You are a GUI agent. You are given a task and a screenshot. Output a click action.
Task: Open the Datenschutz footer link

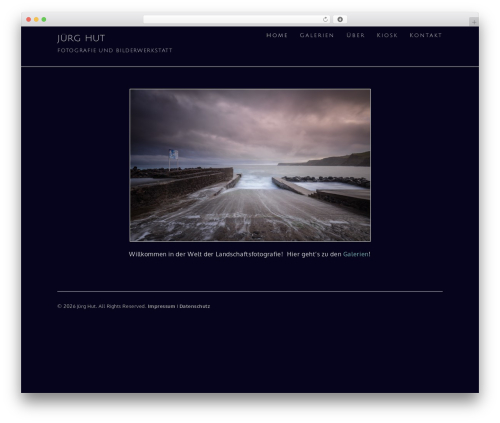coord(195,306)
